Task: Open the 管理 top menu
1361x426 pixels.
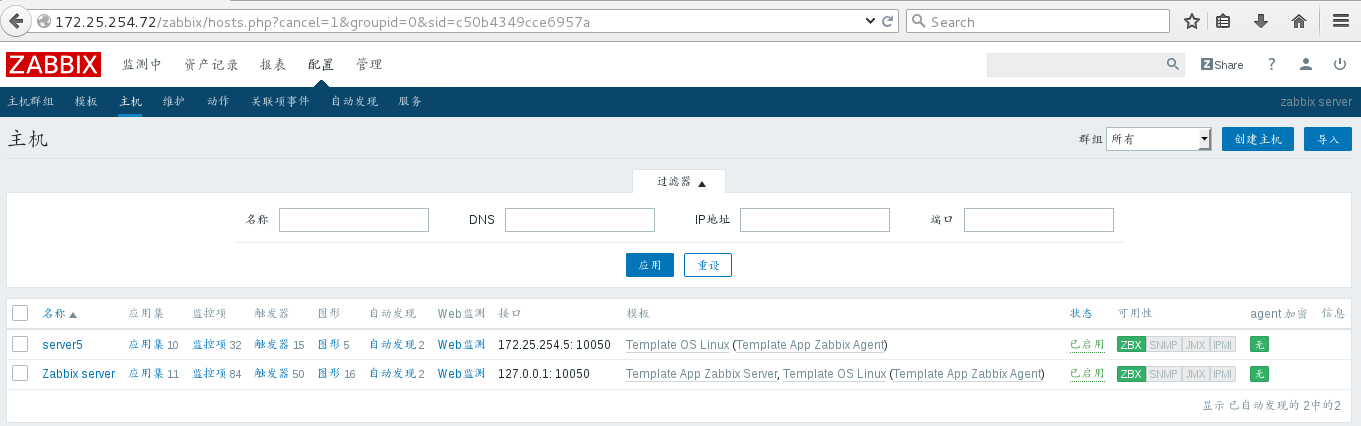Action: click(x=369, y=65)
